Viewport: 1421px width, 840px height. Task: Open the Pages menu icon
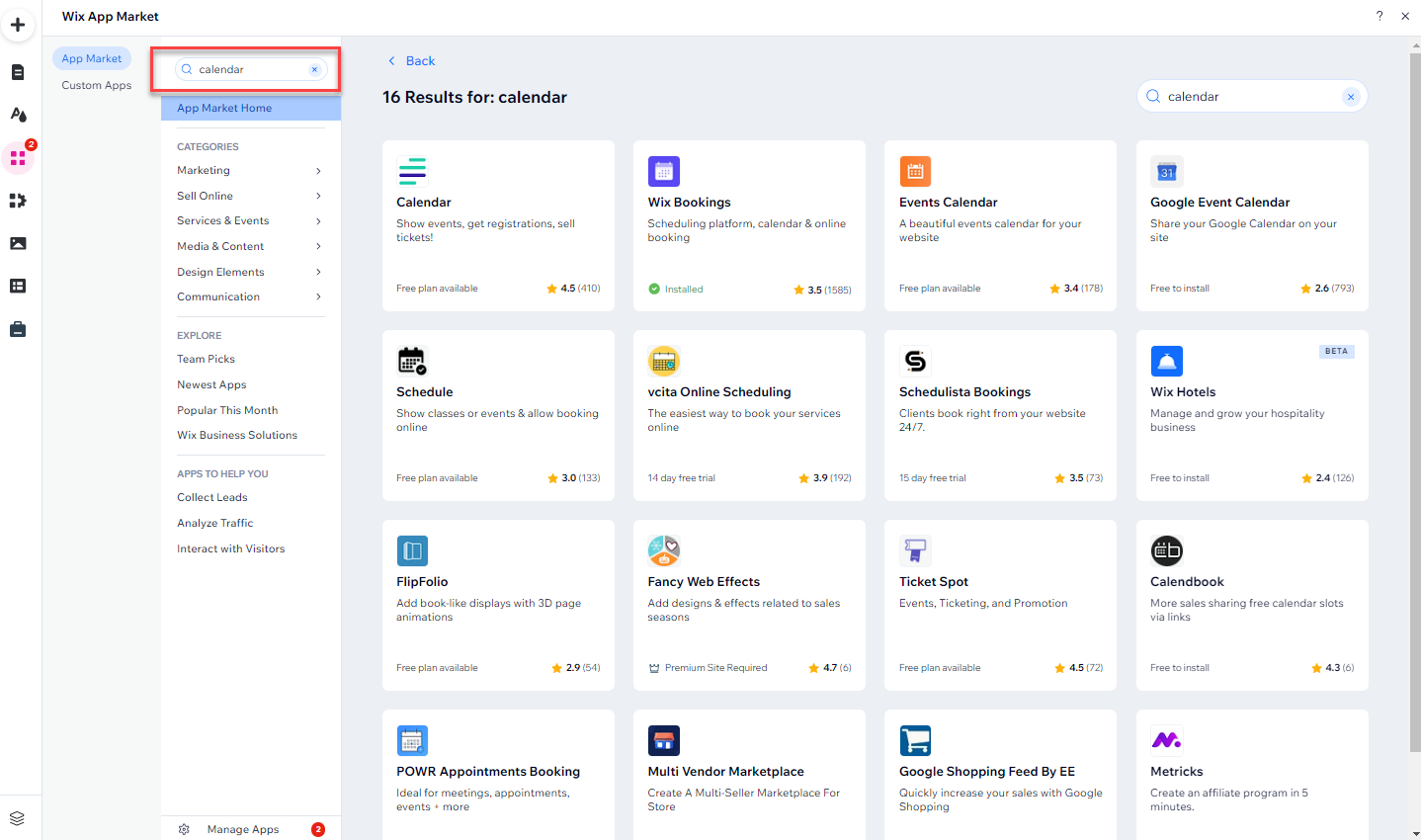[x=18, y=71]
